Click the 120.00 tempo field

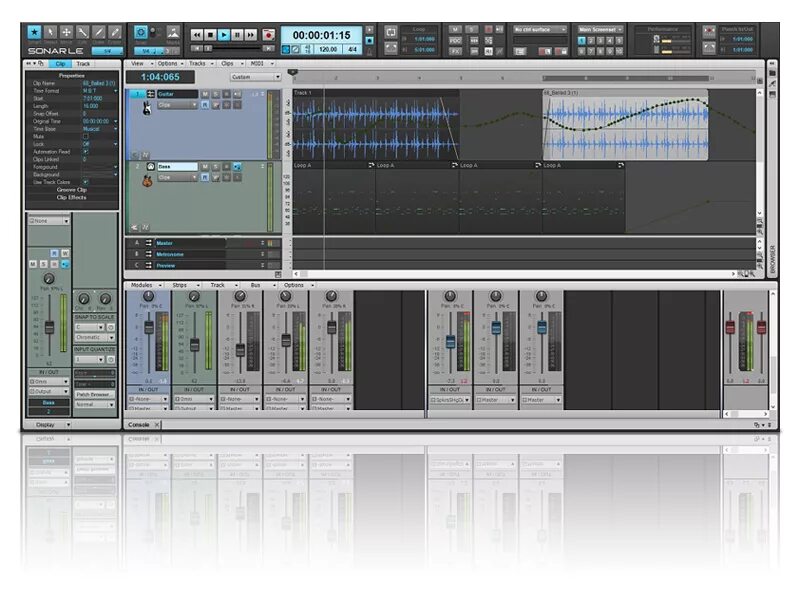tap(328, 49)
